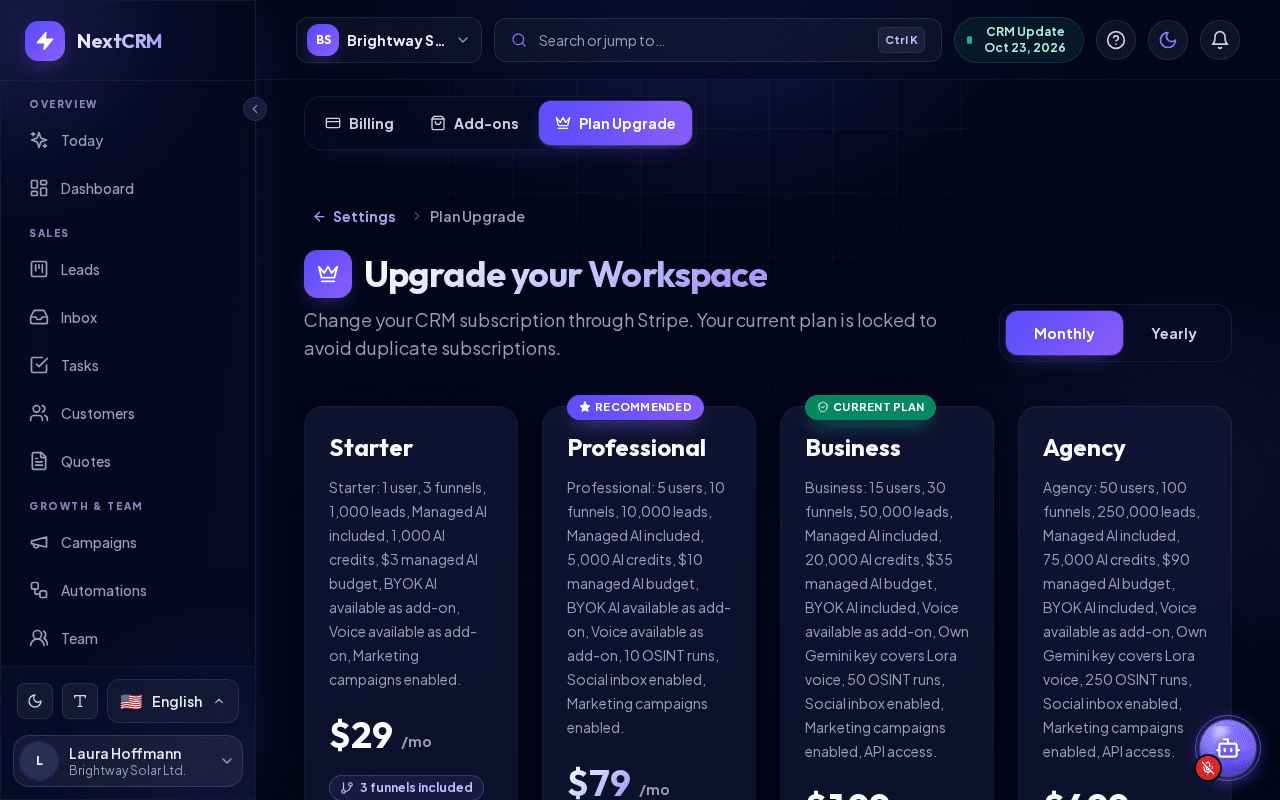Open Tasks from the sidebar
This screenshot has height=800, width=1280.
pos(128,366)
